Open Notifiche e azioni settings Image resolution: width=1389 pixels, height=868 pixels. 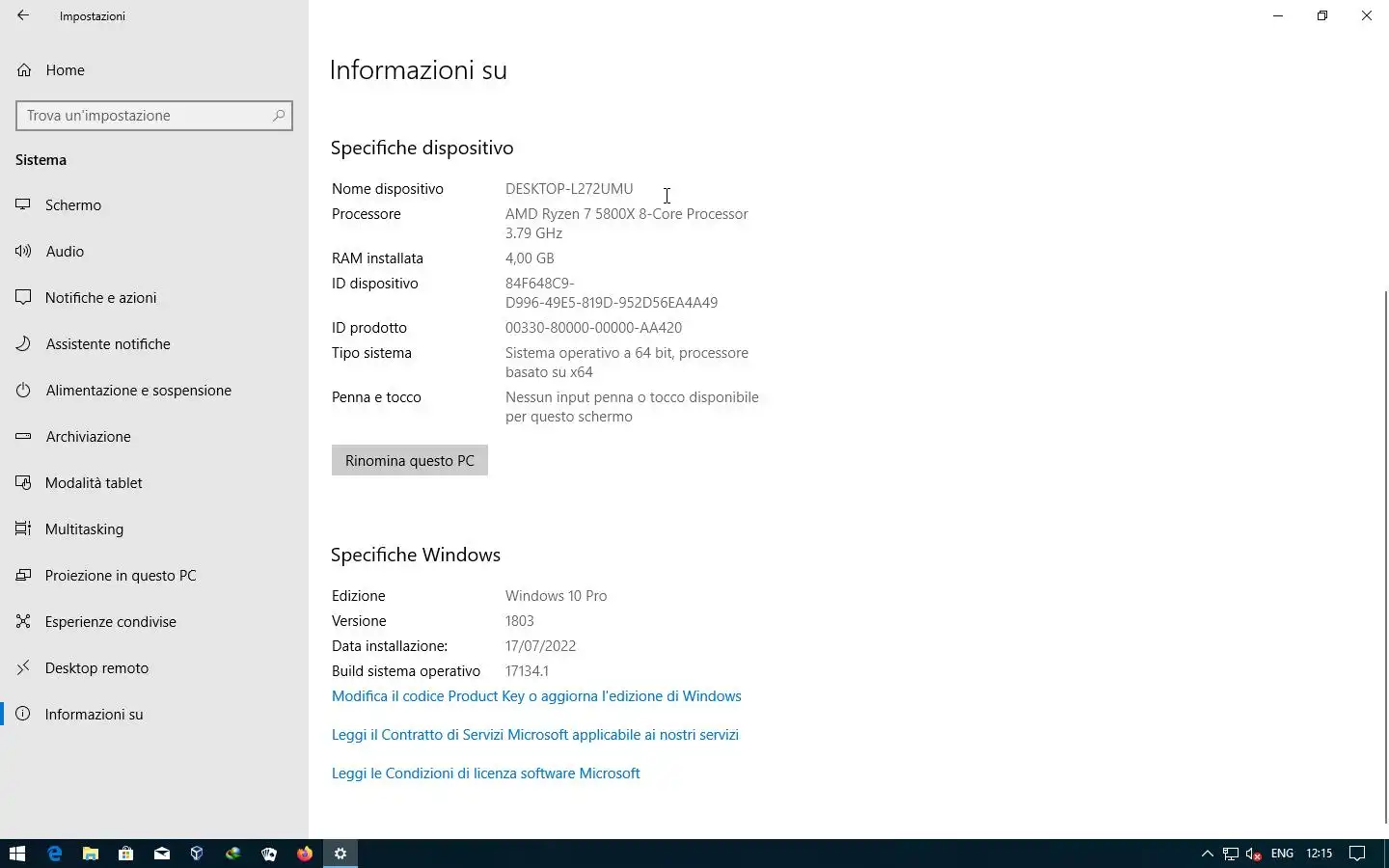pos(154,298)
